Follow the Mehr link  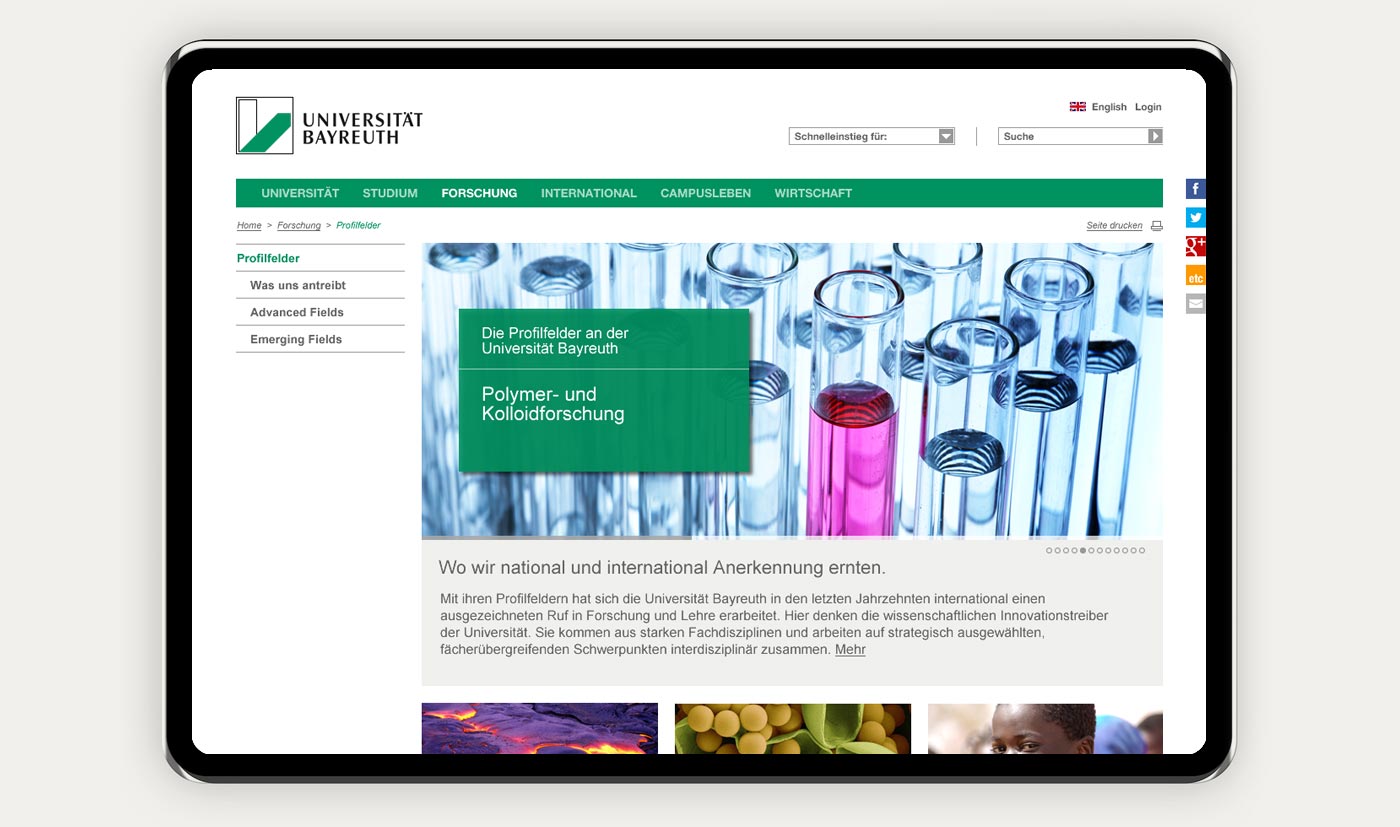pyautogui.click(x=850, y=650)
